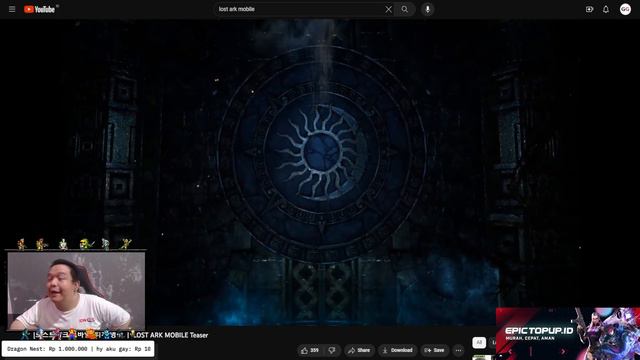Image resolution: width=640 pixels, height=360 pixels.
Task: Save the video to a playlist
Action: pyautogui.click(x=434, y=350)
